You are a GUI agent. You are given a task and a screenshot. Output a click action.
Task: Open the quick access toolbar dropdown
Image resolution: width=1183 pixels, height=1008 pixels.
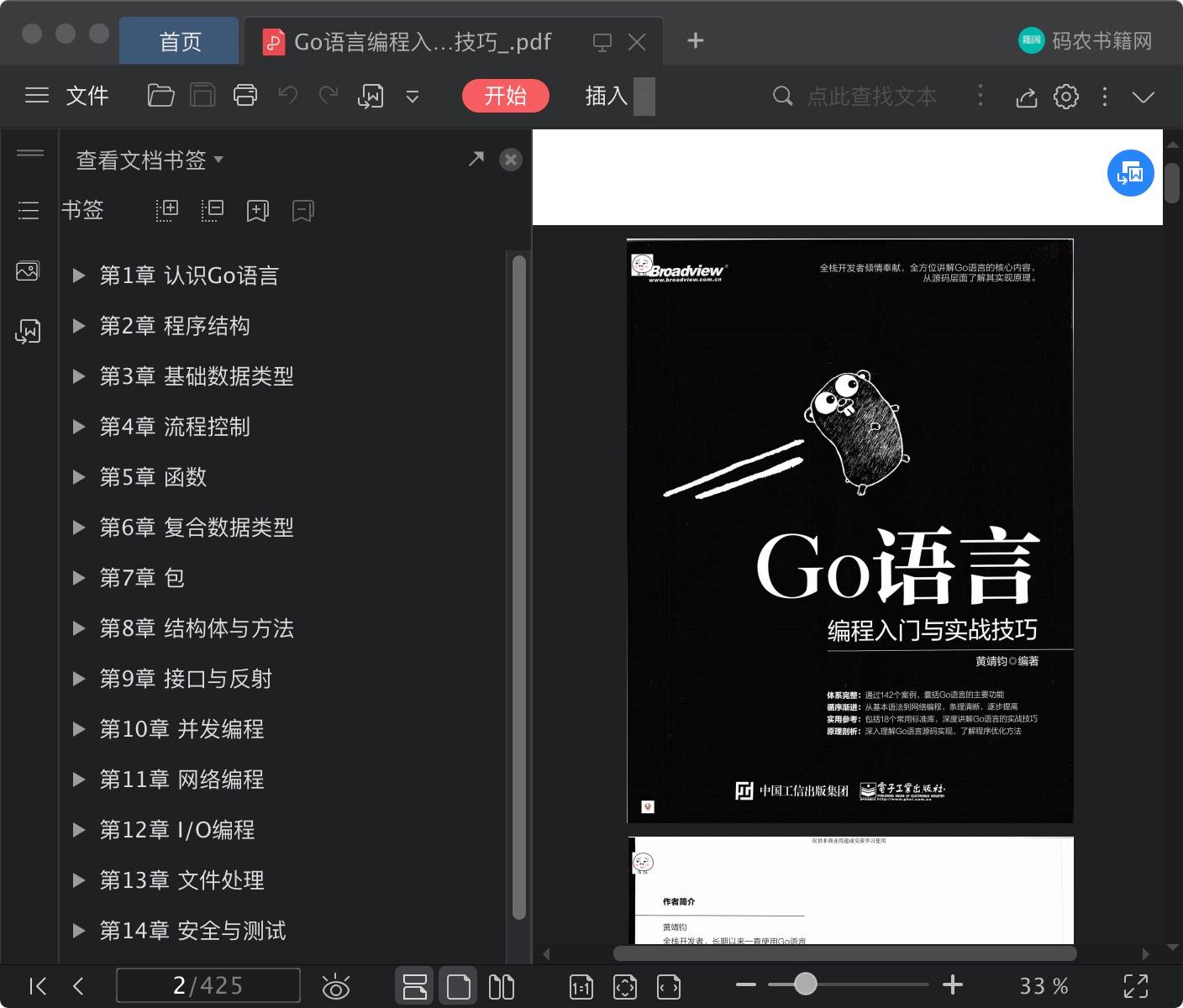click(x=413, y=97)
